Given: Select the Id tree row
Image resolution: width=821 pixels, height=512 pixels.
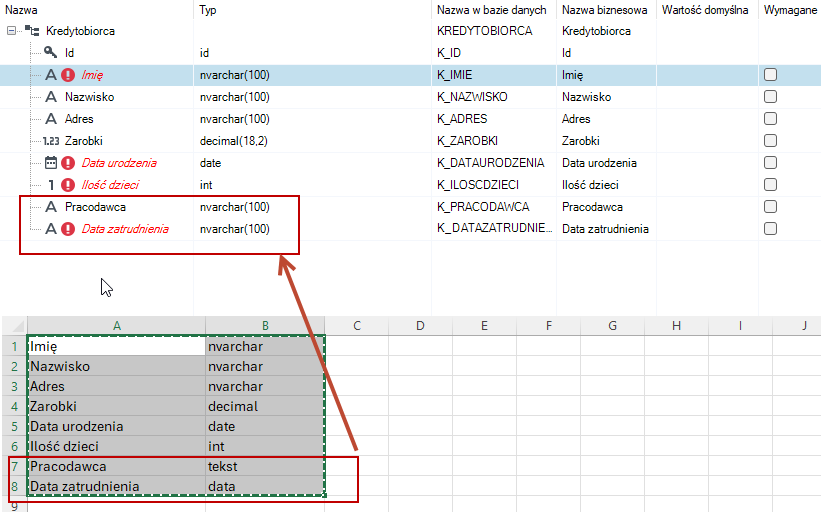Looking at the screenshot, I should coord(410,53).
